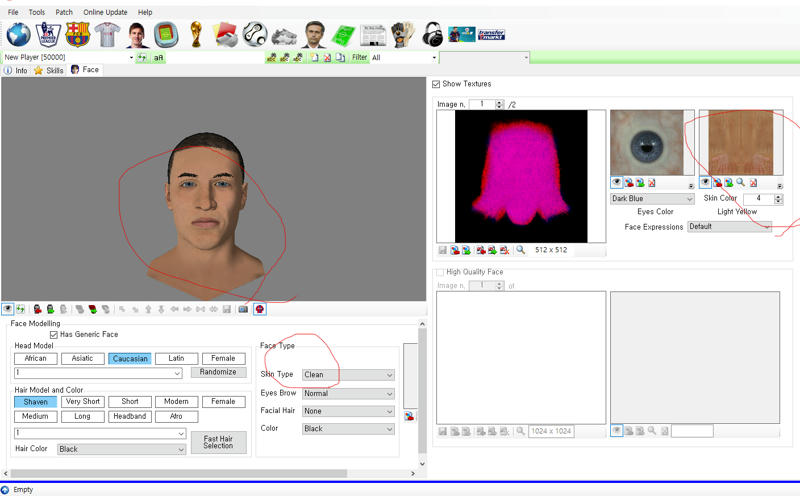Screen dimensions: 800x496
Task: Open the kit shirt editor icon
Action: pyautogui.click(x=107, y=35)
